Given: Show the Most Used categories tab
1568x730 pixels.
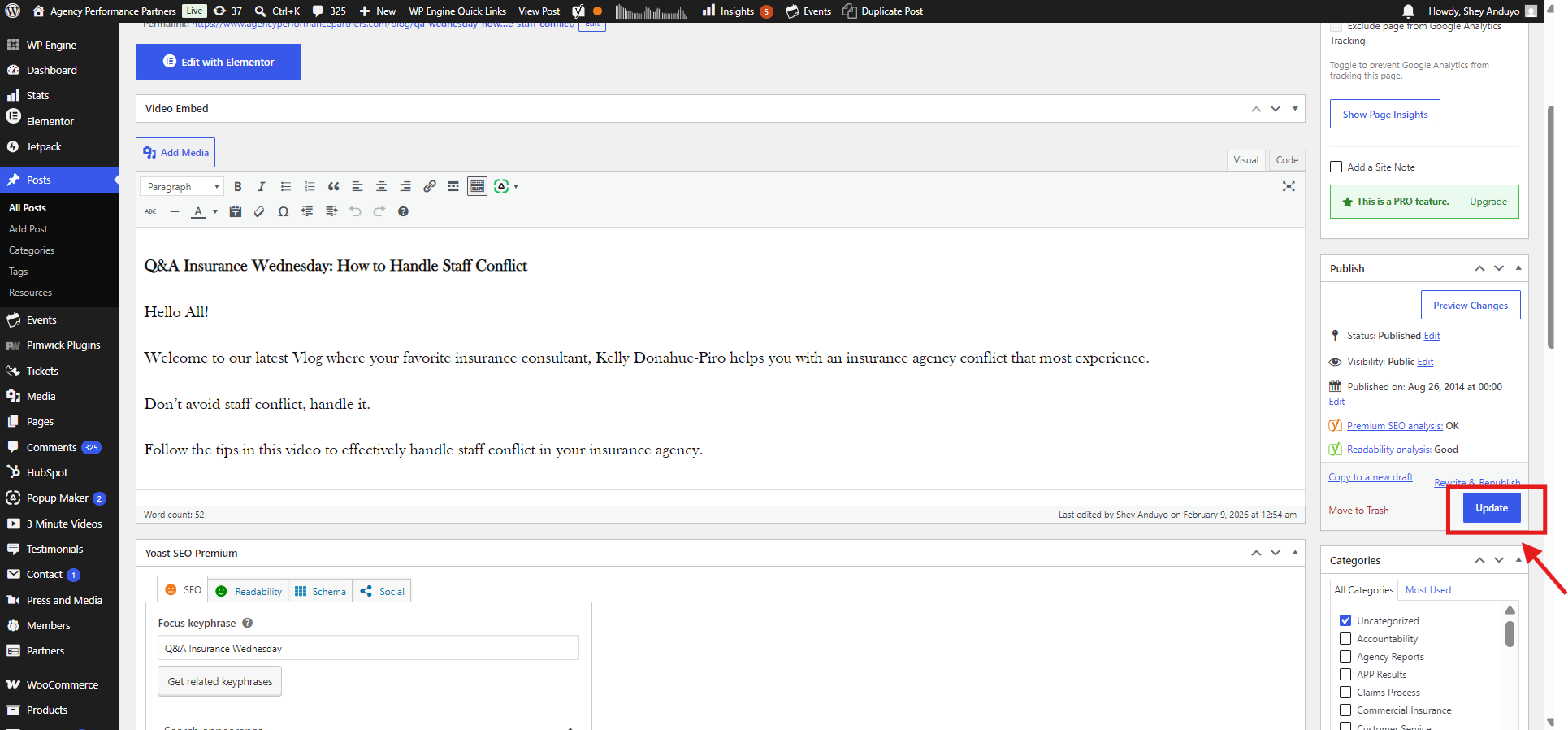Looking at the screenshot, I should pyautogui.click(x=1427, y=590).
